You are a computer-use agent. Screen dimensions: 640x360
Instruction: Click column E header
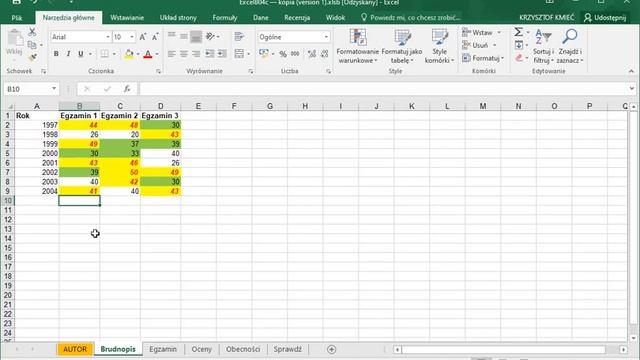198,106
